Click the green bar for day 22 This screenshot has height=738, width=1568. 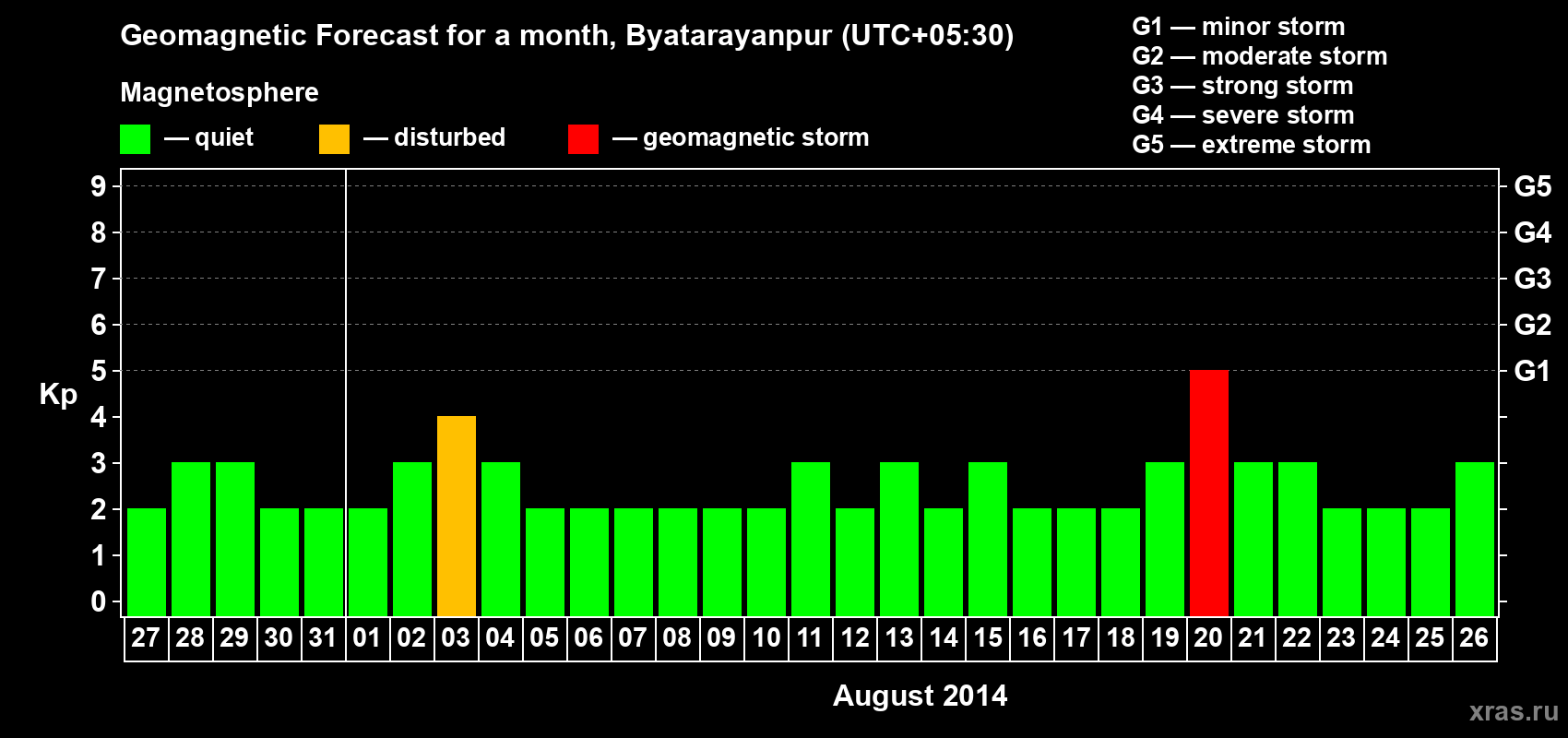click(1298, 539)
